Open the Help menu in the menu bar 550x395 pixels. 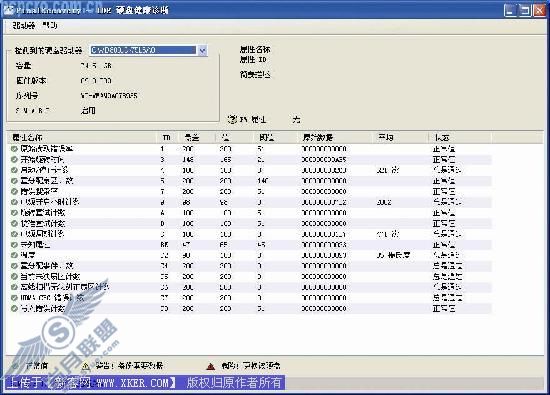pos(50,25)
